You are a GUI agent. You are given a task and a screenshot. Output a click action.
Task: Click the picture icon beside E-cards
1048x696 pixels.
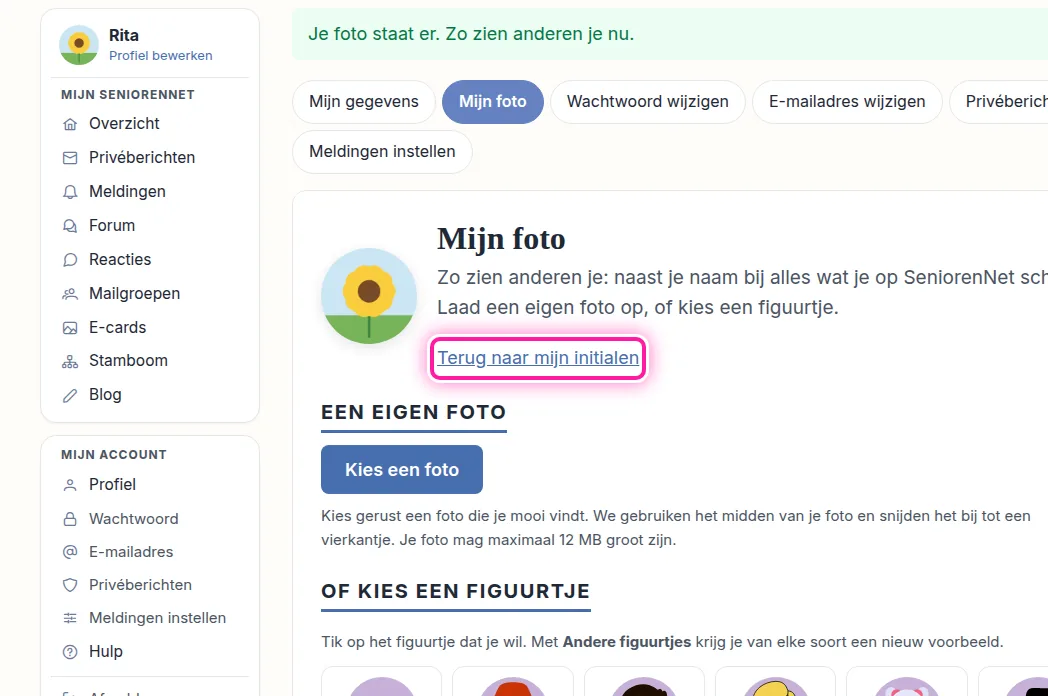70,328
